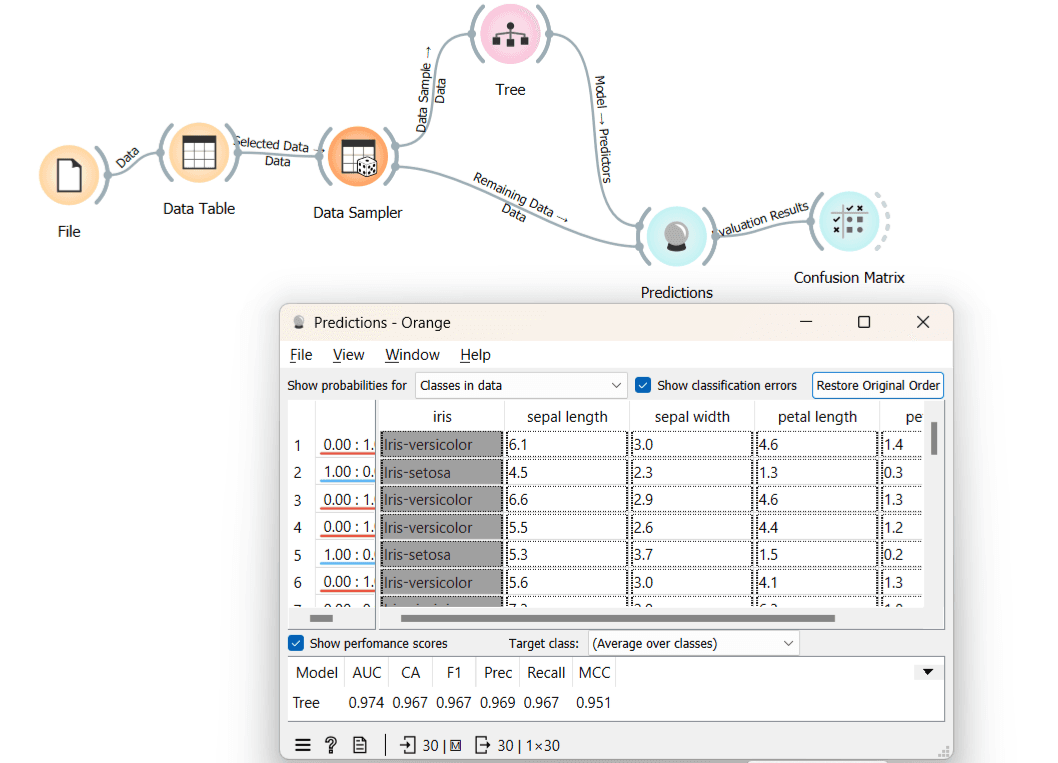Image resolution: width=1058 pixels, height=763 pixels.
Task: Click the model M input icon
Action: [x=455, y=745]
